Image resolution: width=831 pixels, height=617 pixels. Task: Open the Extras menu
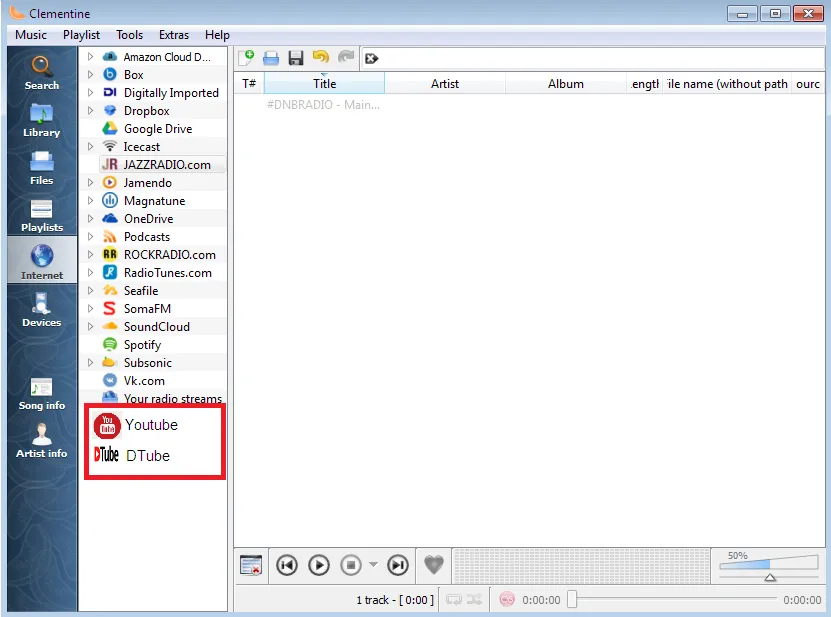click(174, 35)
